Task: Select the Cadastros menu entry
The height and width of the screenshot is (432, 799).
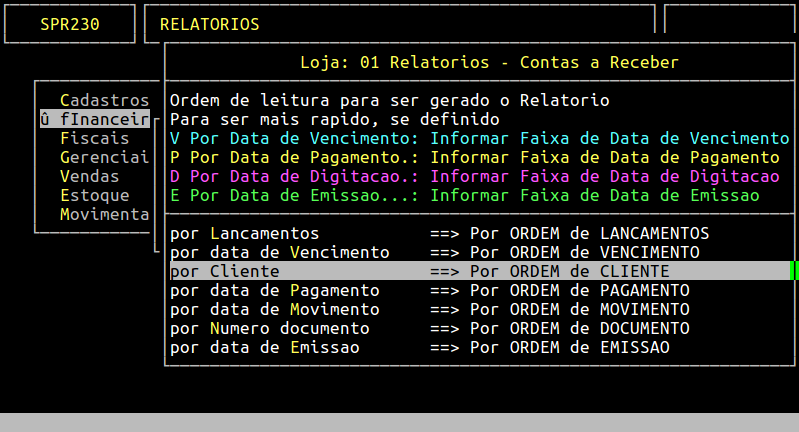Action: pyautogui.click(x=104, y=100)
